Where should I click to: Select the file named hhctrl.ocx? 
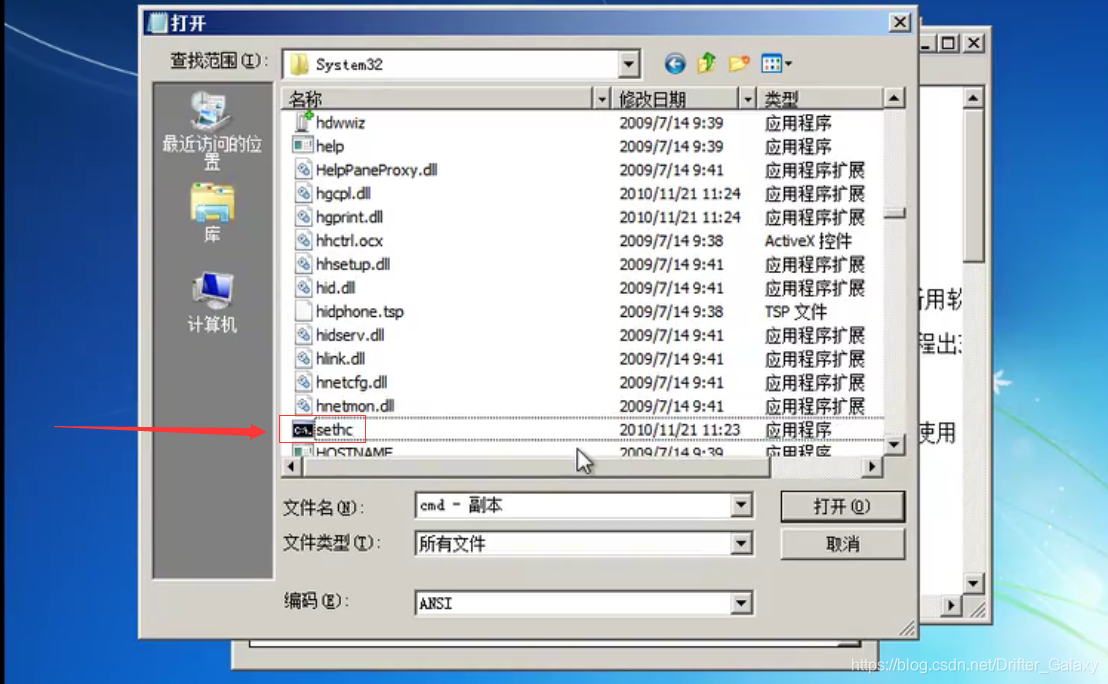[x=349, y=241]
